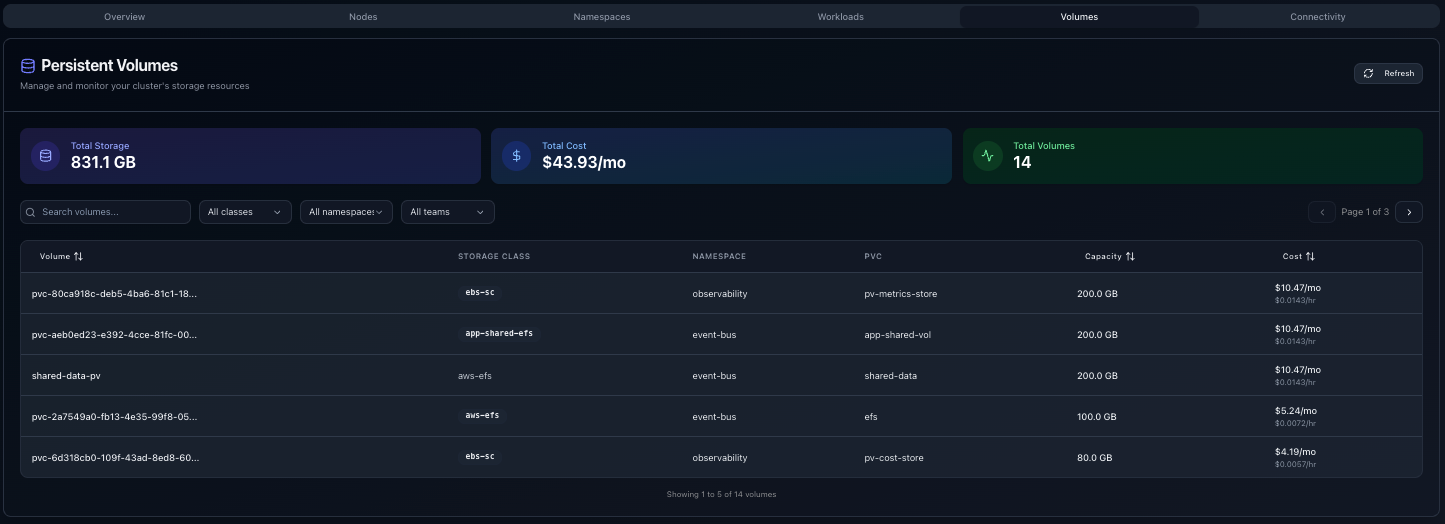
Task: Click the Total Storage database icon
Action: 45,156
